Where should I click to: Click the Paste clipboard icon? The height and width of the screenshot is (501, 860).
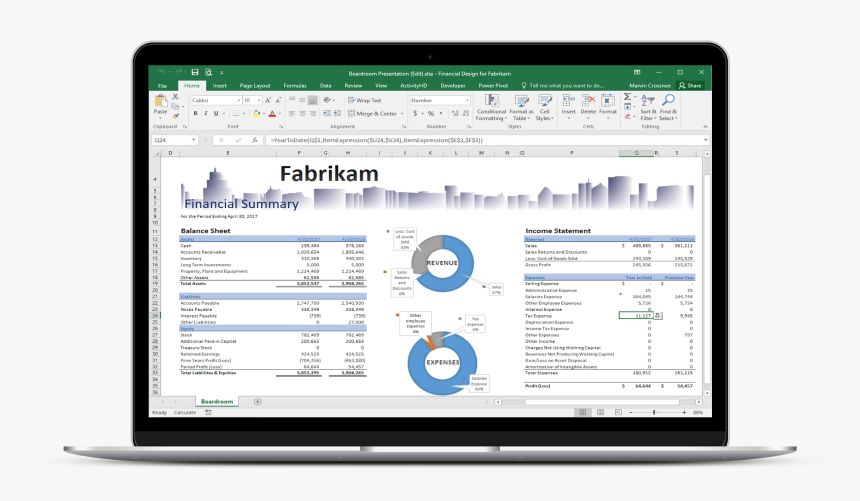[x=160, y=101]
